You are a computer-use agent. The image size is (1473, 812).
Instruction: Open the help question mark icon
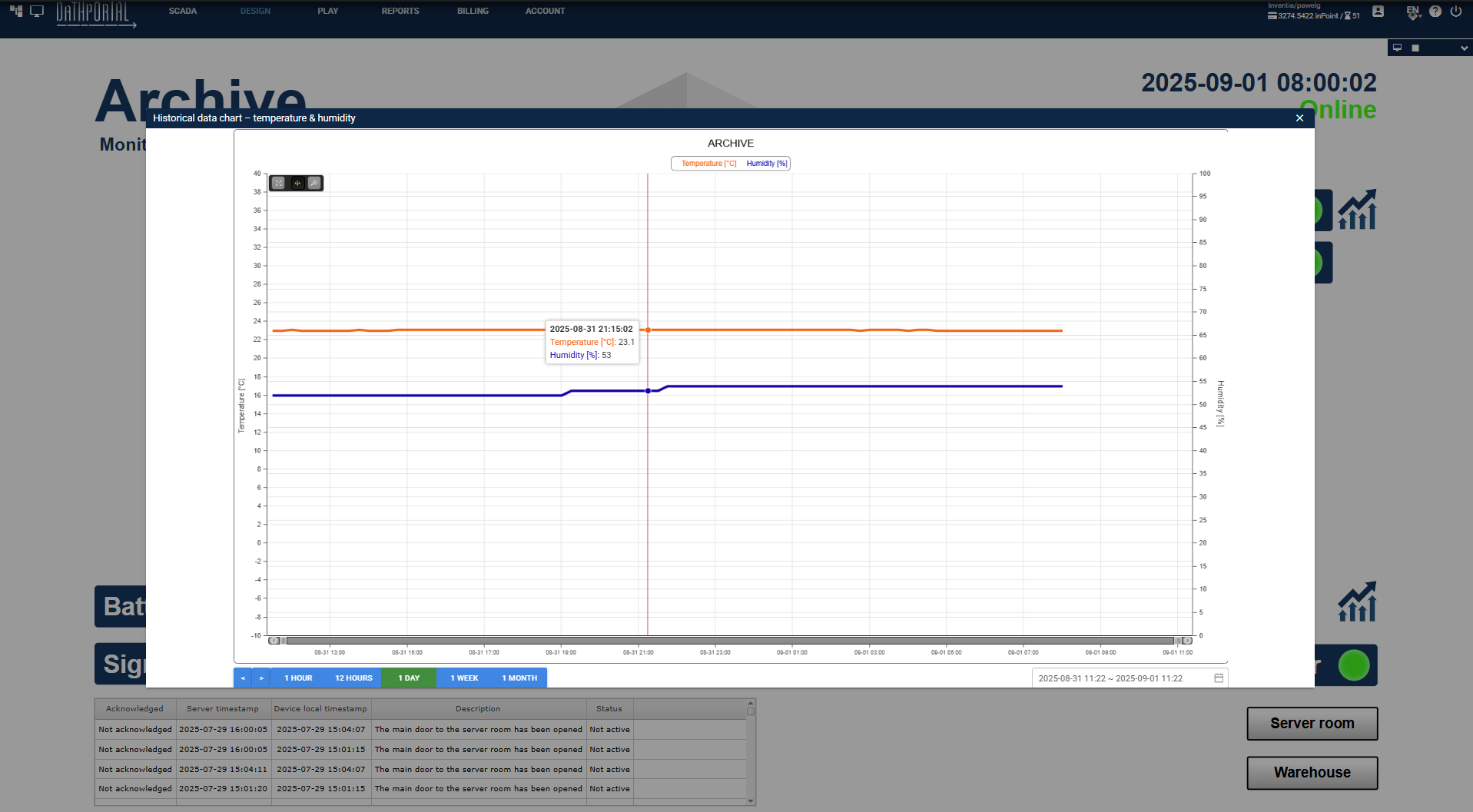tap(1435, 12)
